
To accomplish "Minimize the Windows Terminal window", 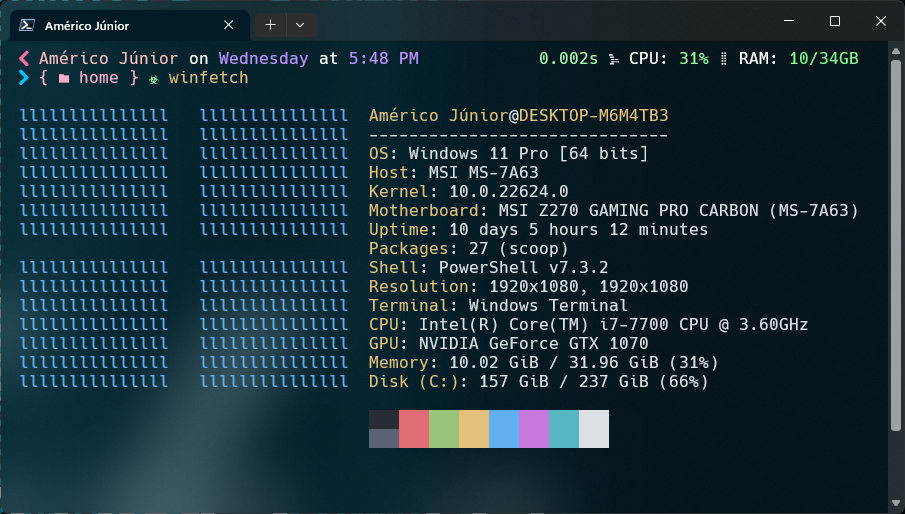I will coord(789,21).
